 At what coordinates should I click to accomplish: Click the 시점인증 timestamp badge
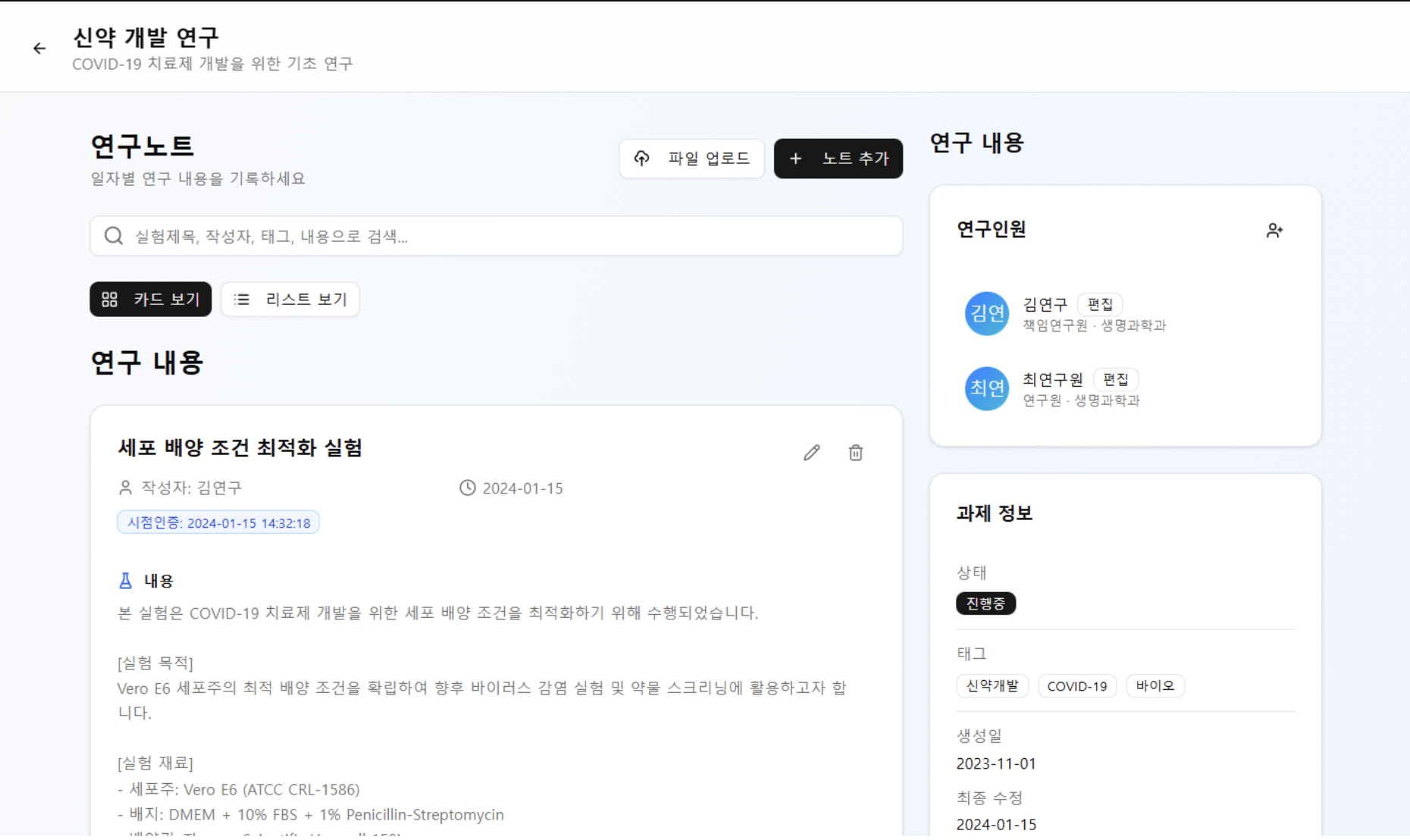218,522
